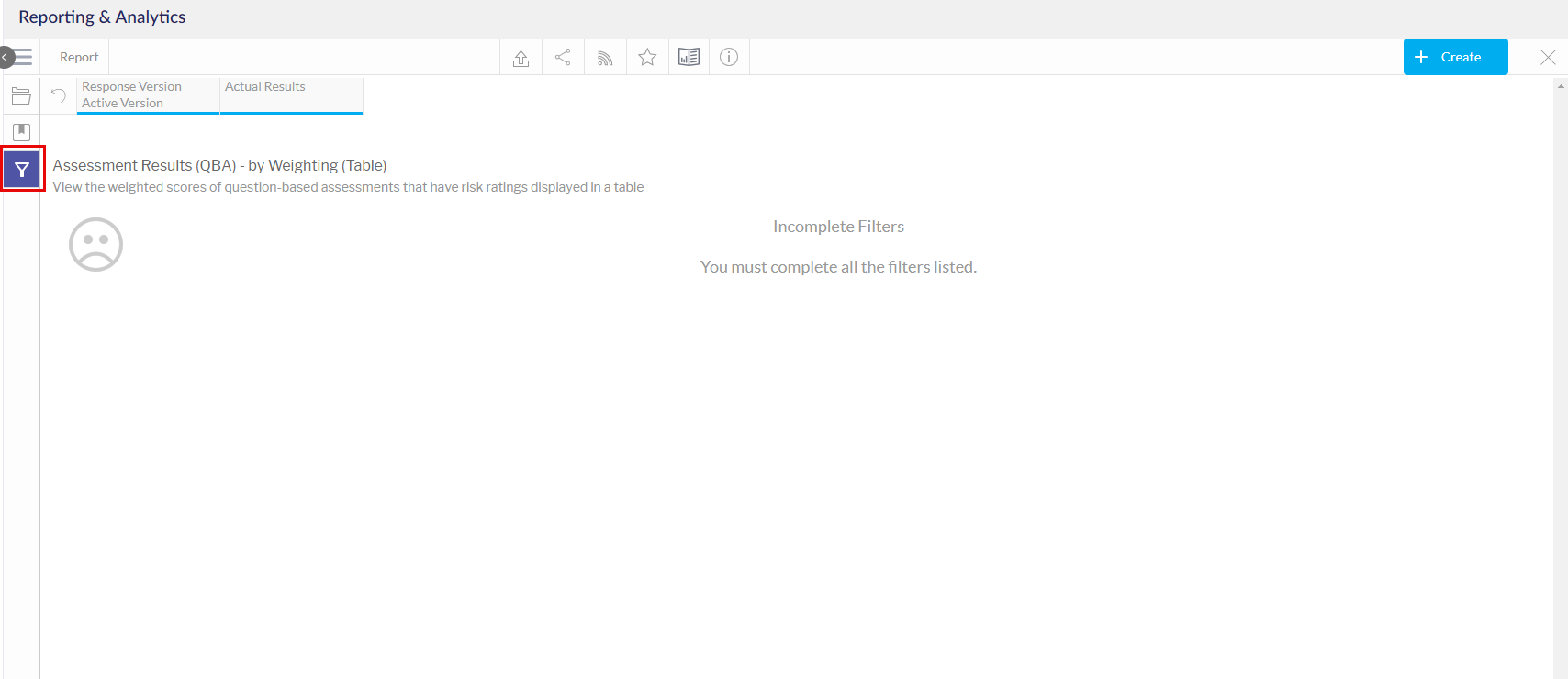Click the Create button
This screenshot has width=1568, height=679.
coord(1455,57)
